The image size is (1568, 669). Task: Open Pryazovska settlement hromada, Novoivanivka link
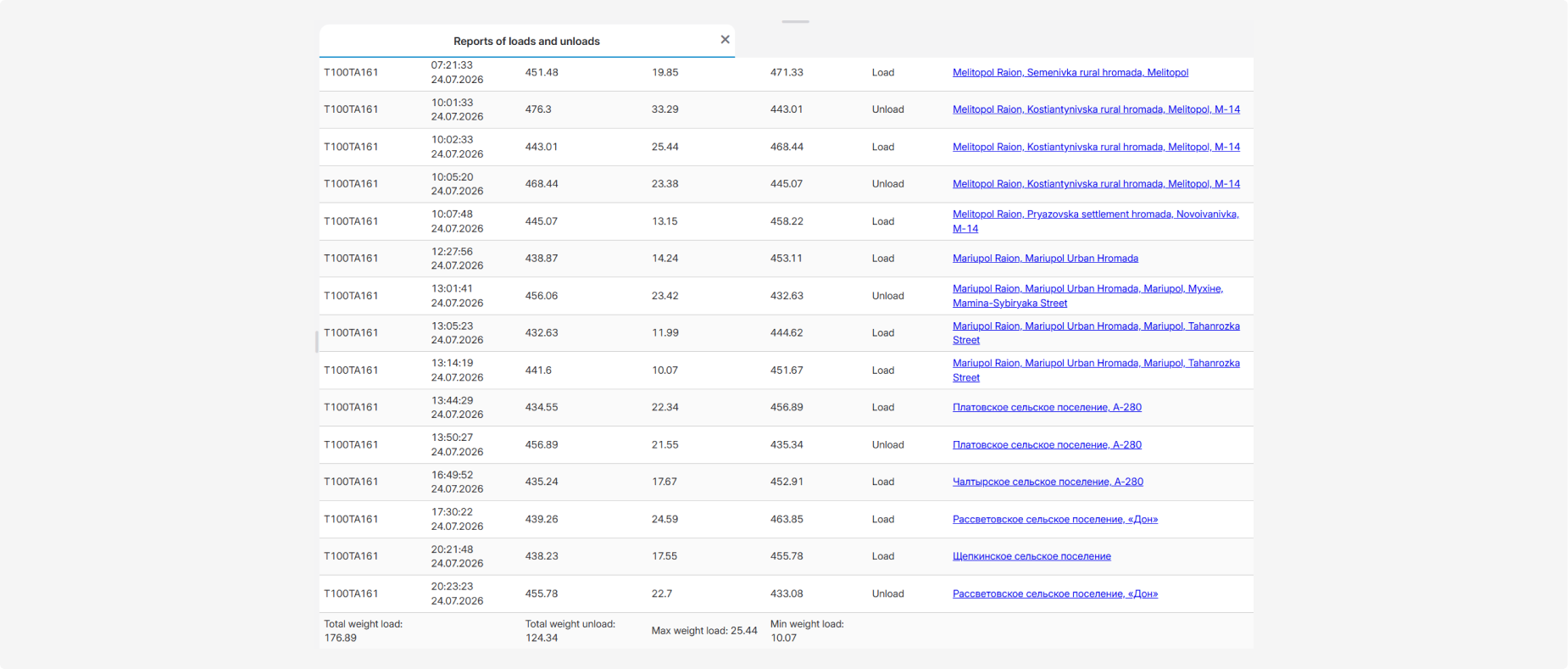pos(1096,221)
